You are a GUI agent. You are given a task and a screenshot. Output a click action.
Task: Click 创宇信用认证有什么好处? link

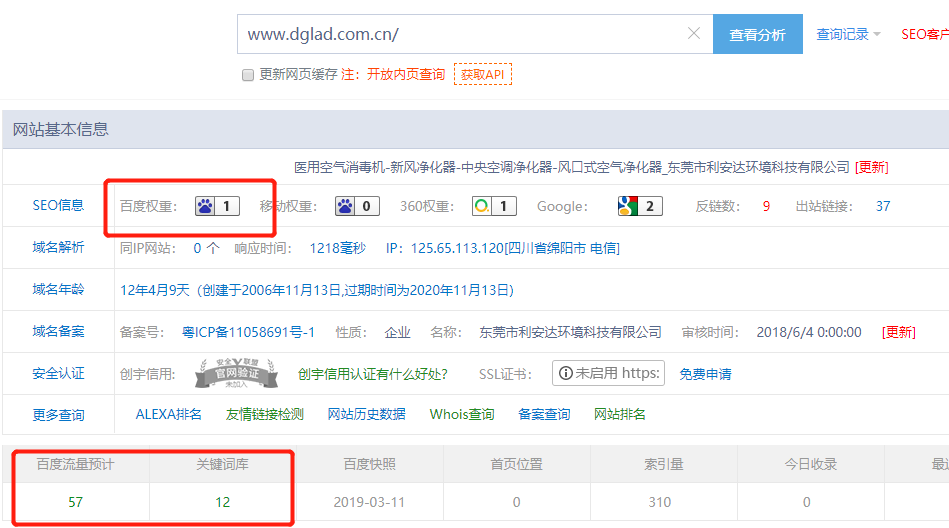pos(373,374)
